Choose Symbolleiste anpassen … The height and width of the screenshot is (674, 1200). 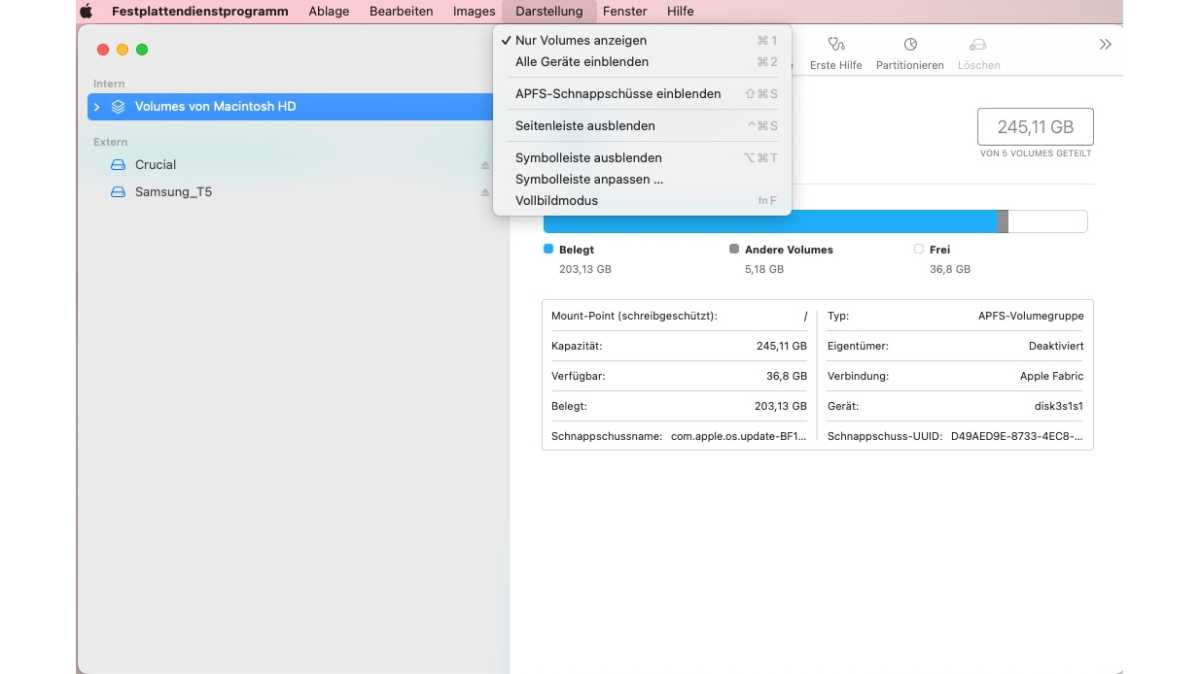coord(642,180)
